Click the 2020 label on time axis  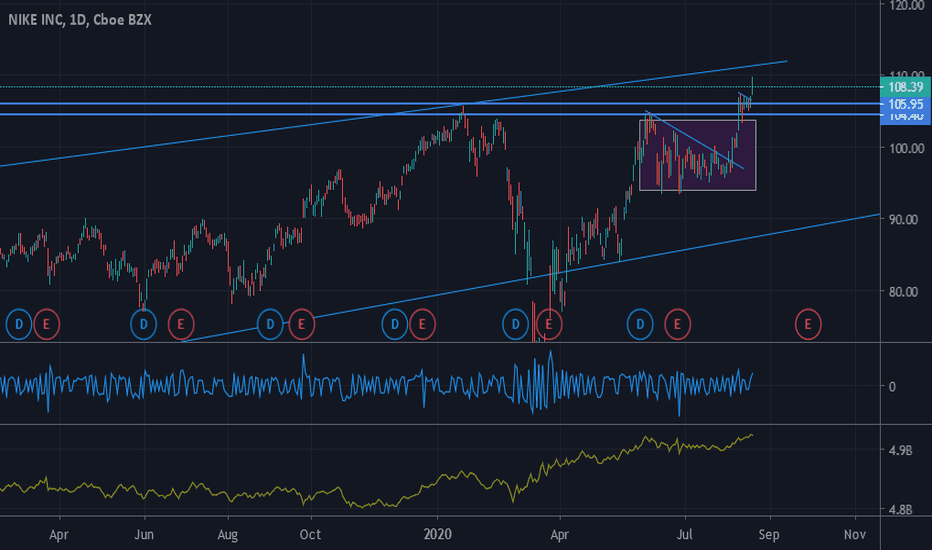438,535
